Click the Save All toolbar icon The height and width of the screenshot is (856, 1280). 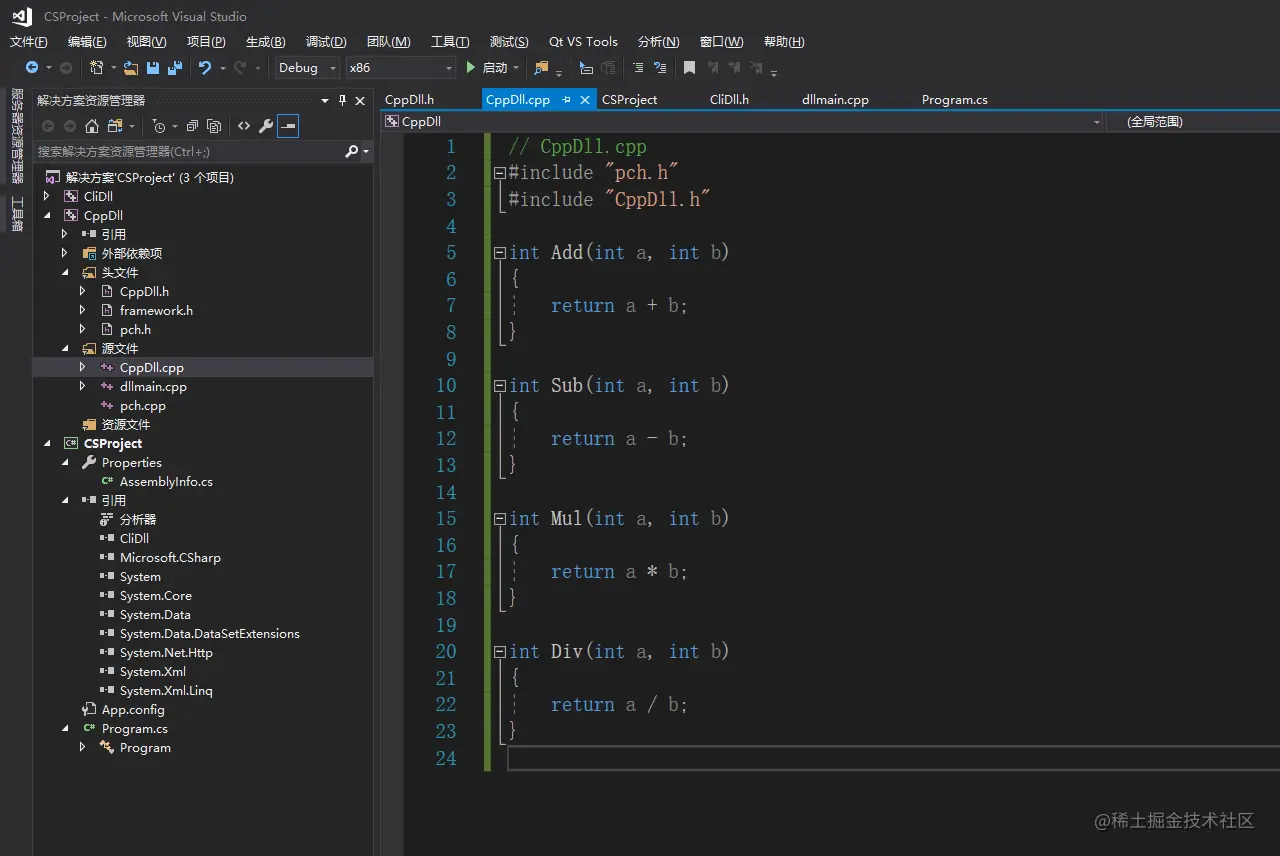175,68
